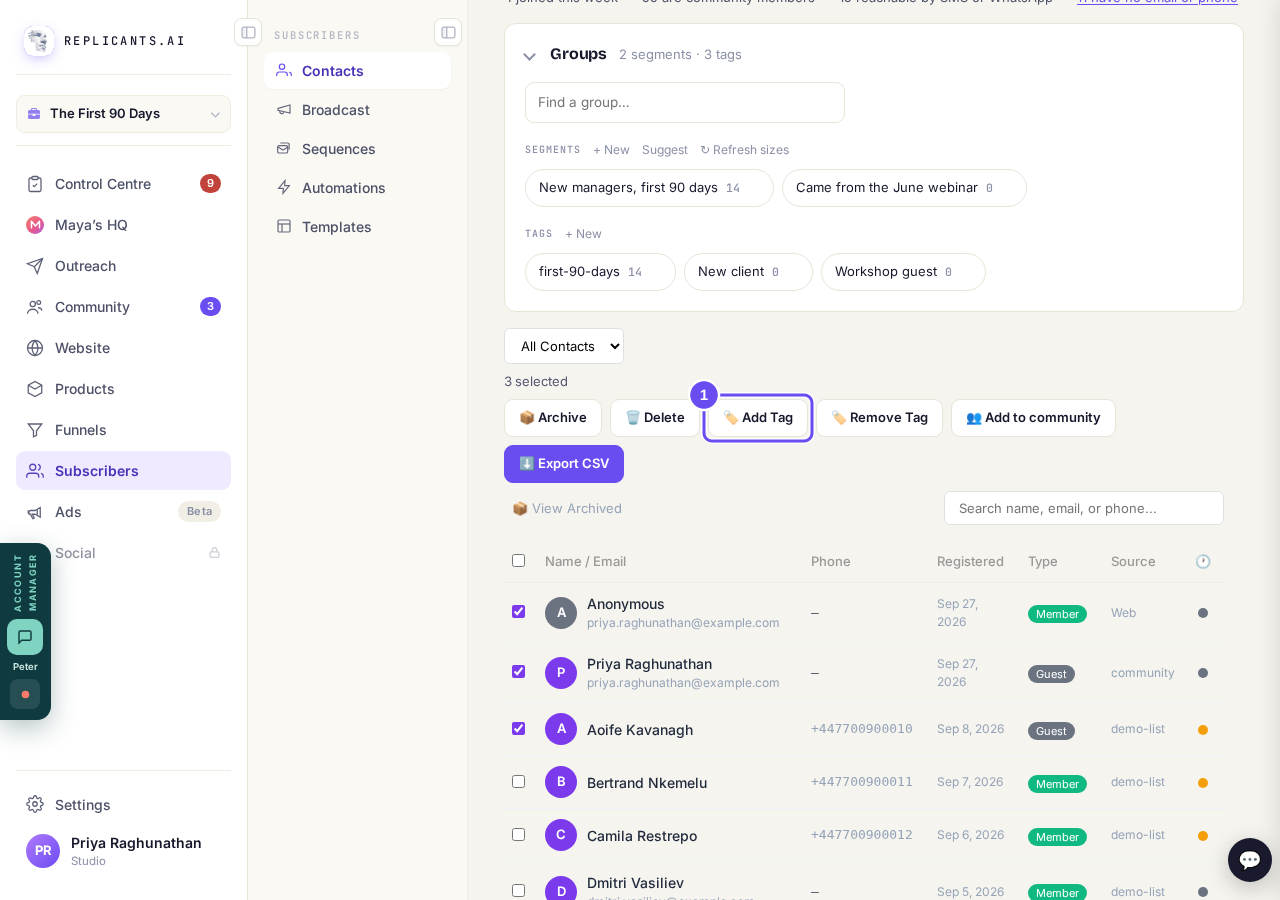Click the Add Tag button

coord(758,418)
